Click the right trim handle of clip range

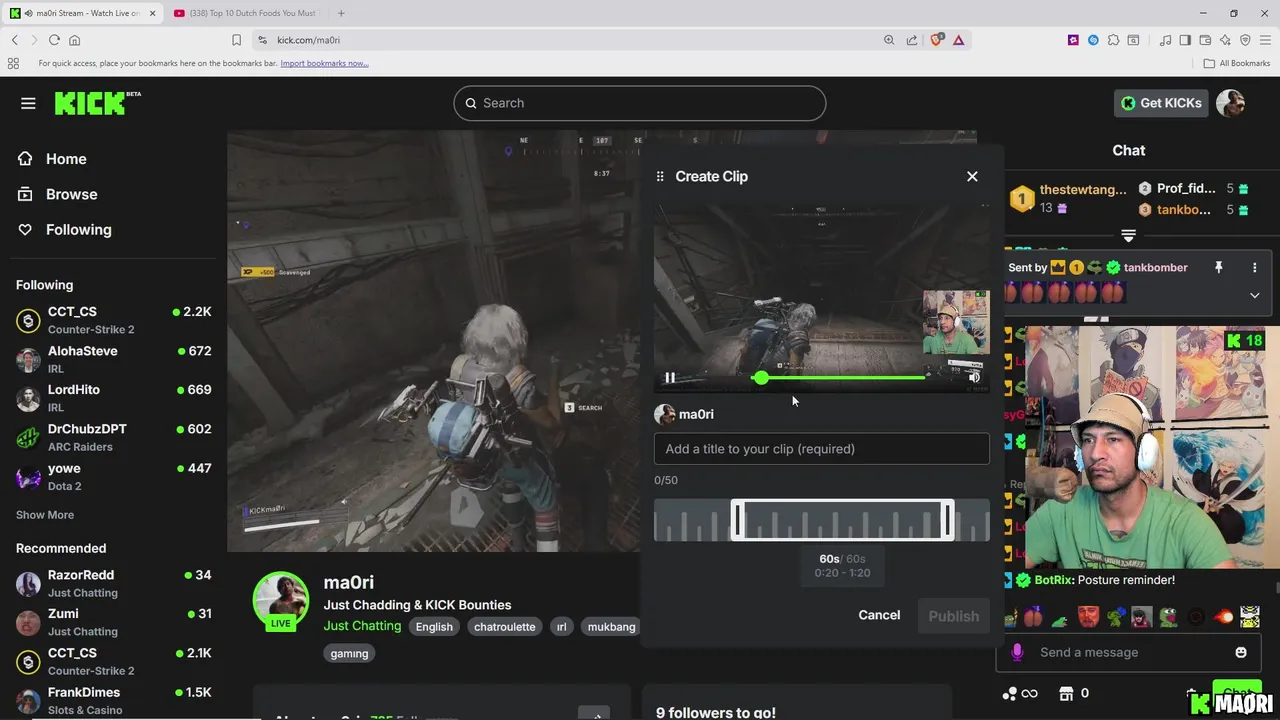pos(947,520)
